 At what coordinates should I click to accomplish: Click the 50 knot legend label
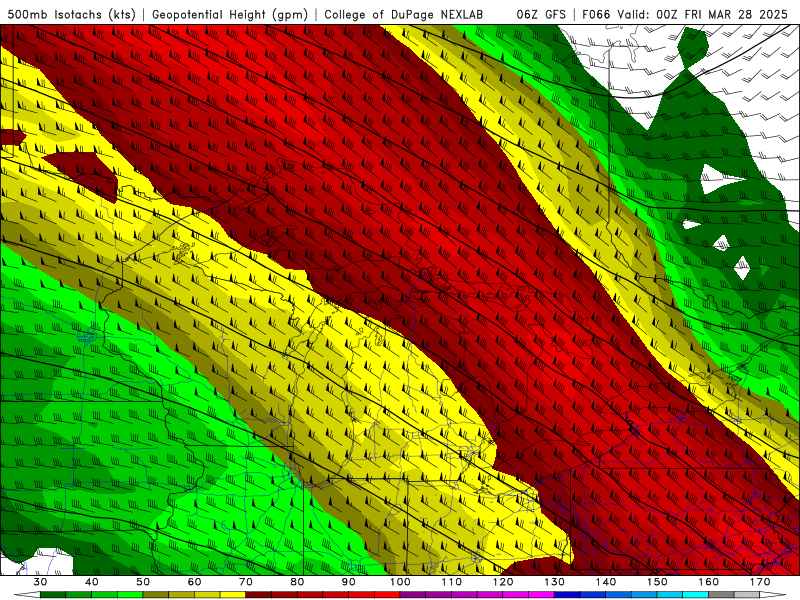coord(143,582)
